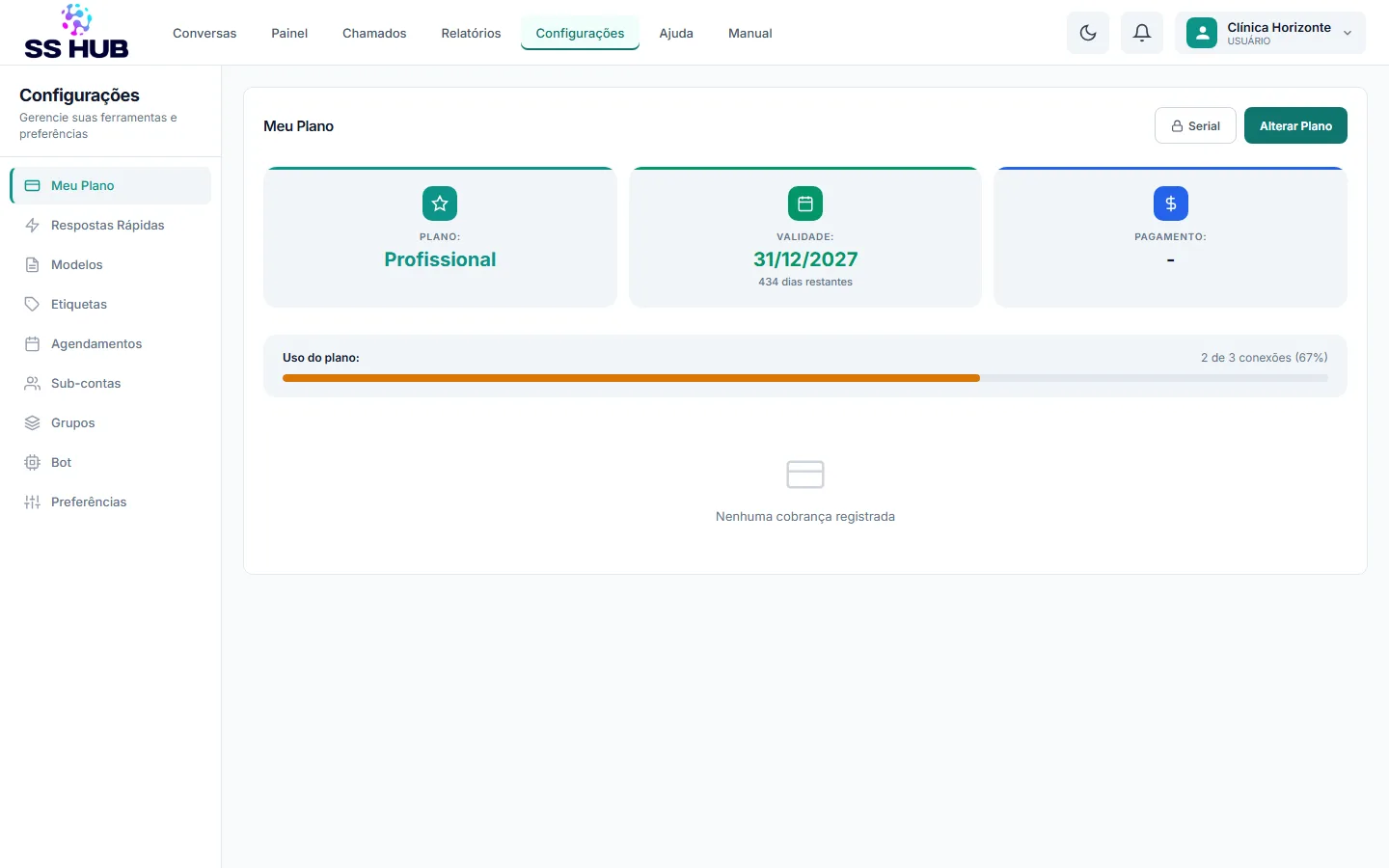Click the Configurações sidebar heading
Viewport: 1389px width, 868px height.
tap(79, 95)
